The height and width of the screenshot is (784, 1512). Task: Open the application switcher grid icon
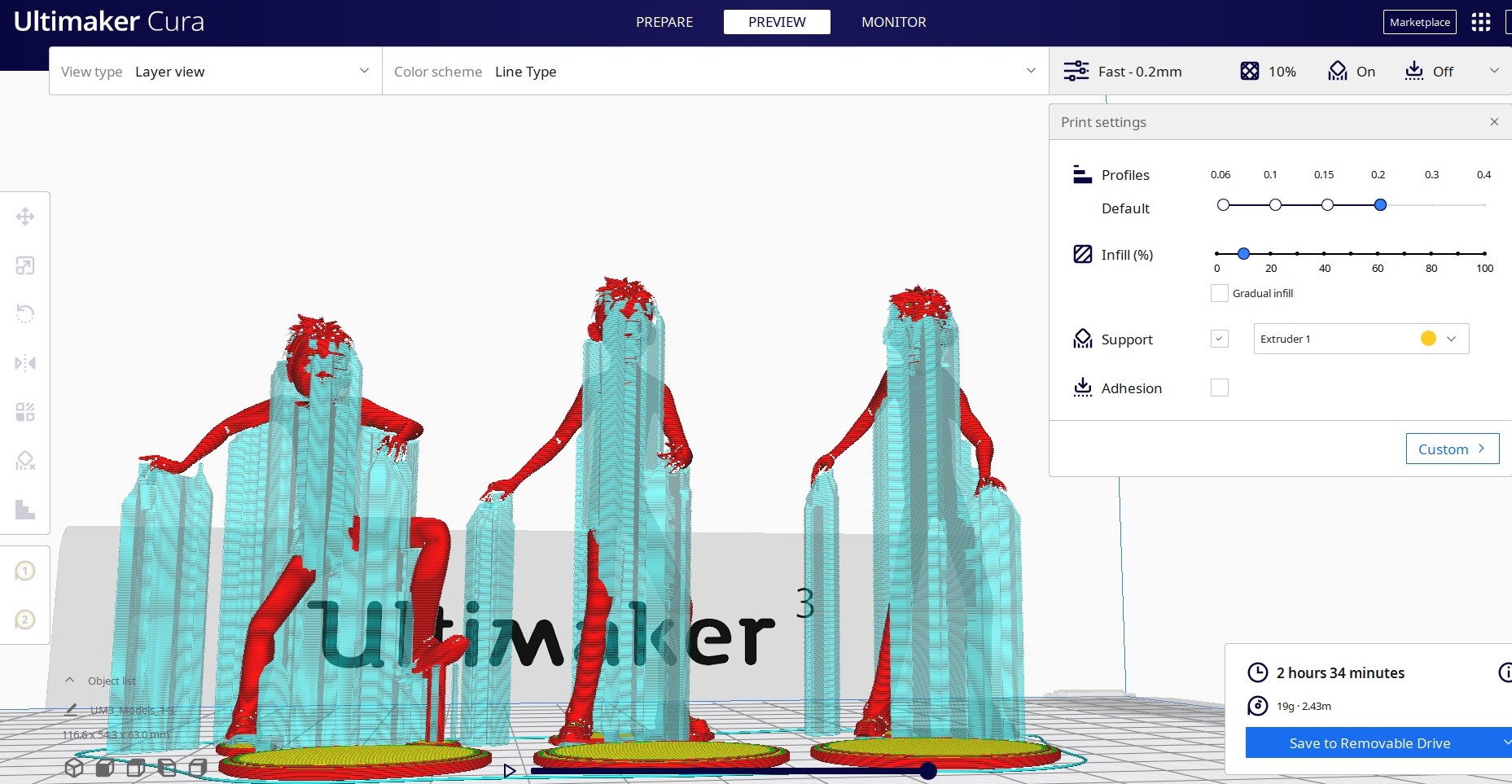(x=1480, y=22)
